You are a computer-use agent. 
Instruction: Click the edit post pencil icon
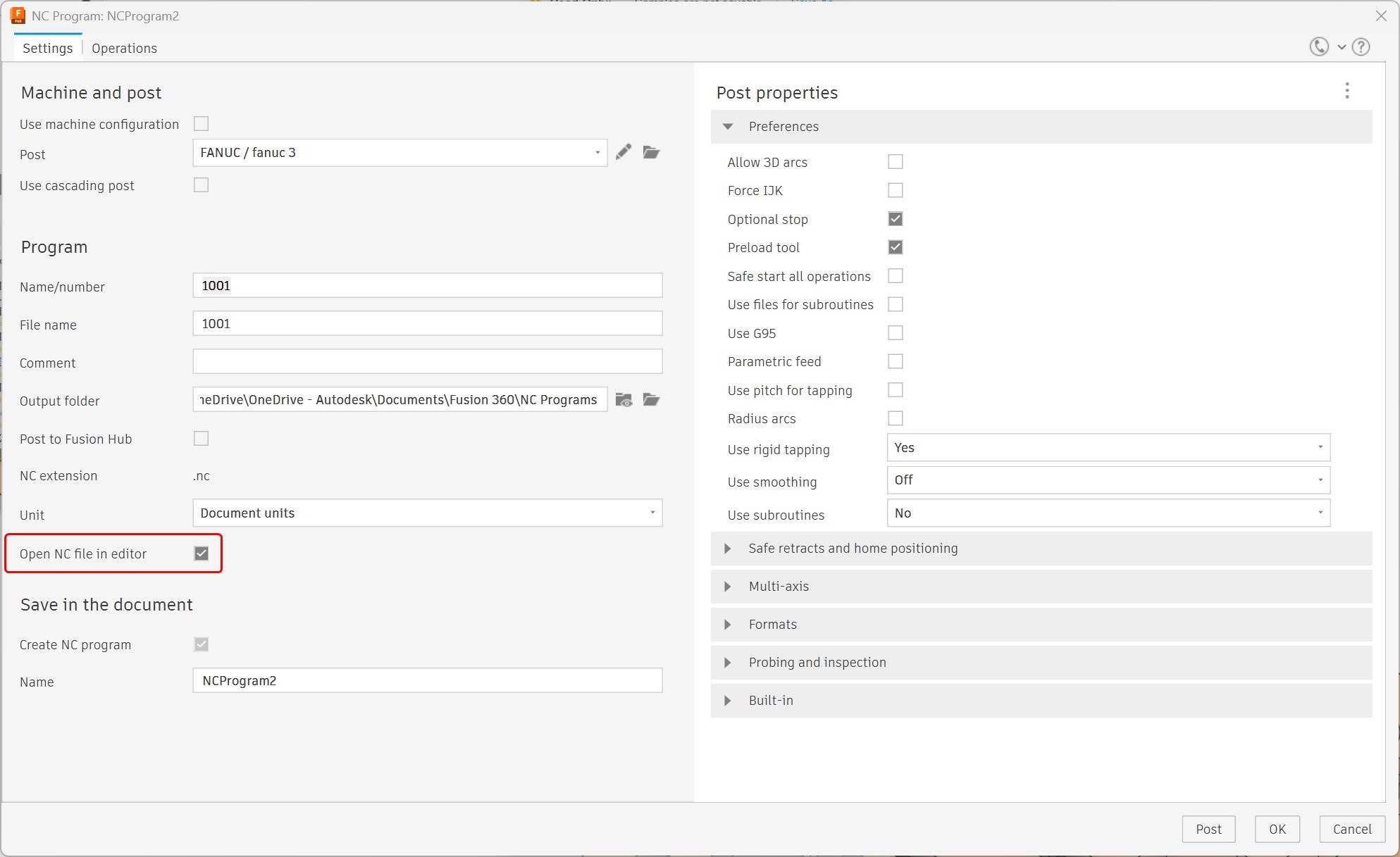click(x=623, y=152)
